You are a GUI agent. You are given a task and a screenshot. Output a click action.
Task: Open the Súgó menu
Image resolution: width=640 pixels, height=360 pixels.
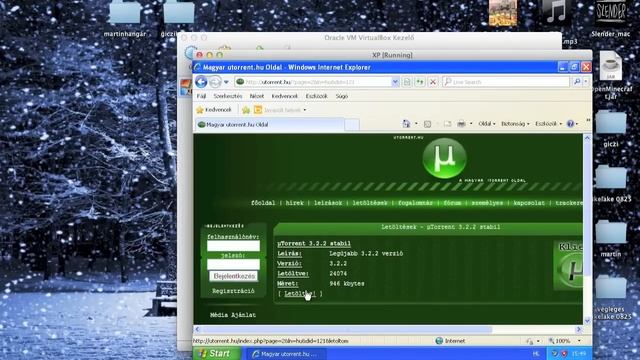tap(342, 96)
